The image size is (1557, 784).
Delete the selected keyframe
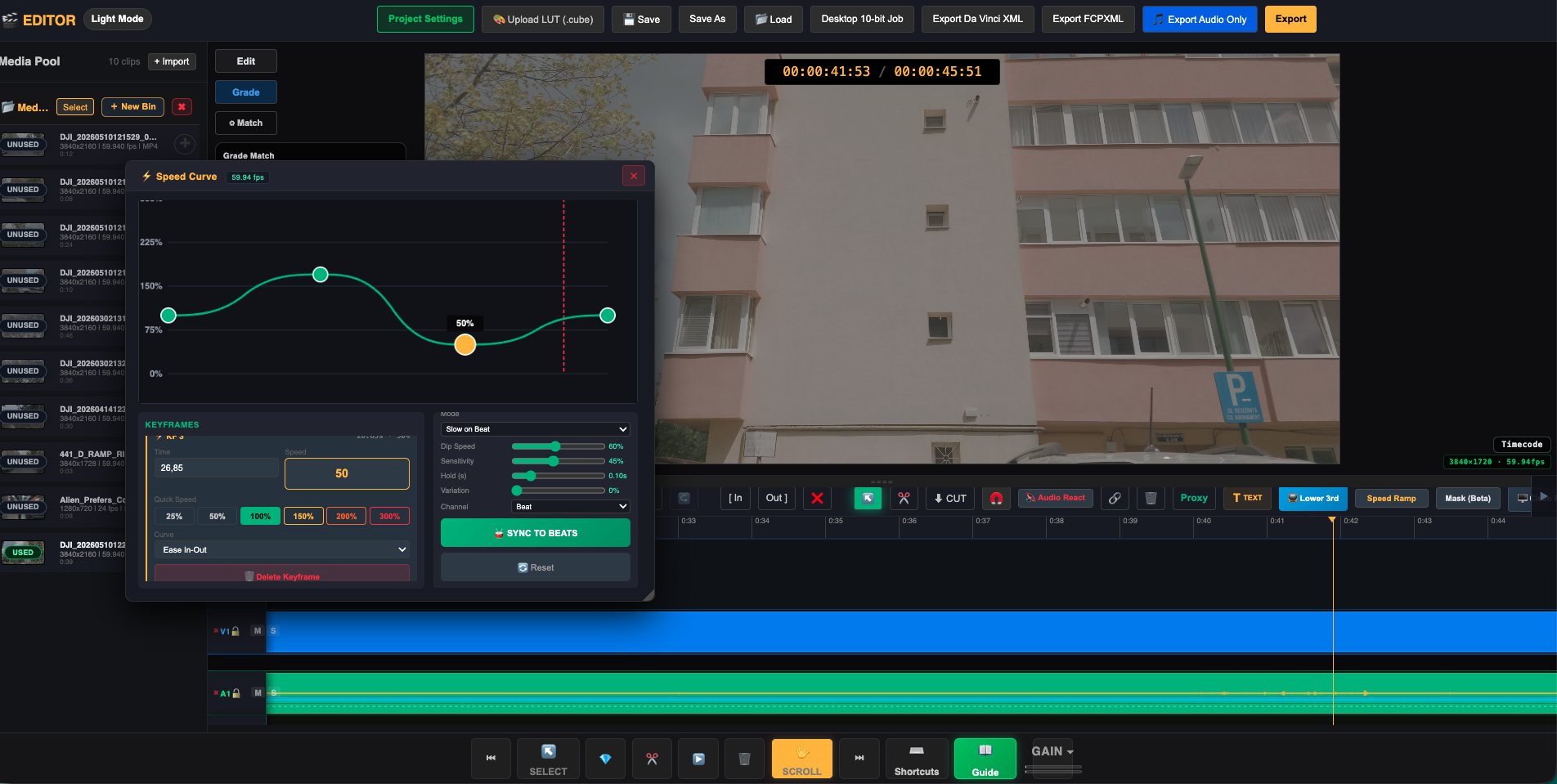[281, 574]
